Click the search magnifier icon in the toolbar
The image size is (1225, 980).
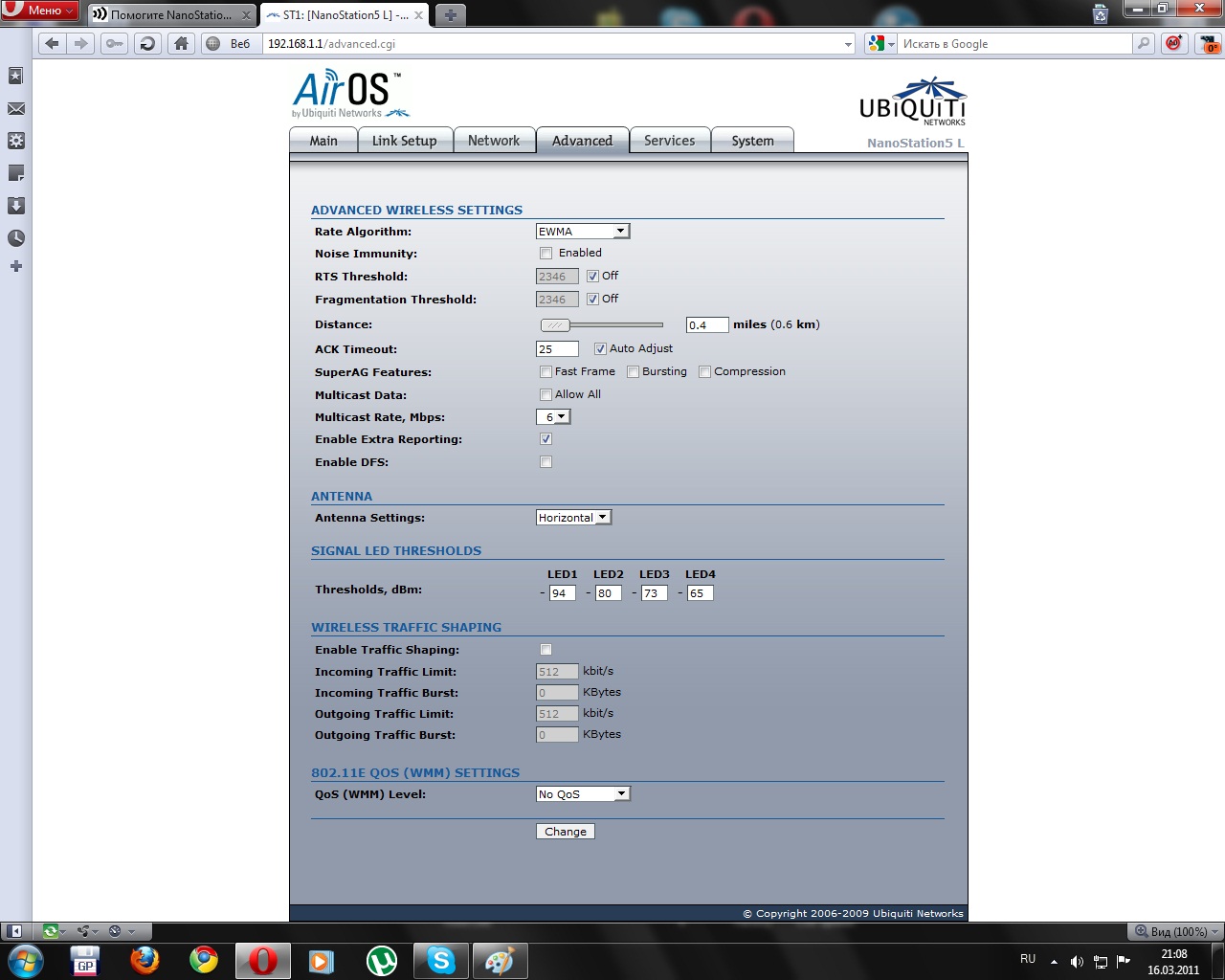pyautogui.click(x=1143, y=43)
